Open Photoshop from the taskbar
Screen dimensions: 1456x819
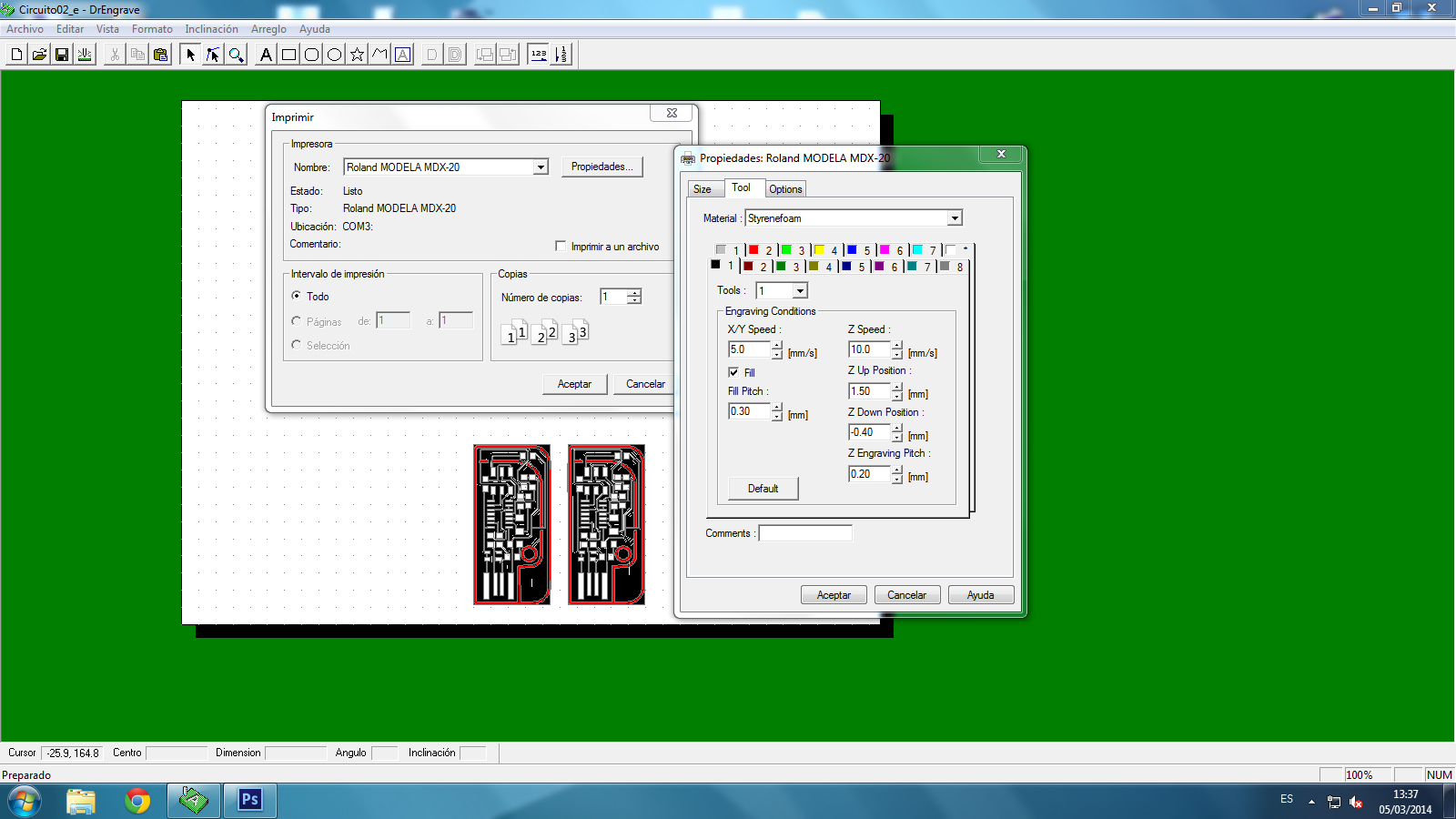(x=249, y=801)
